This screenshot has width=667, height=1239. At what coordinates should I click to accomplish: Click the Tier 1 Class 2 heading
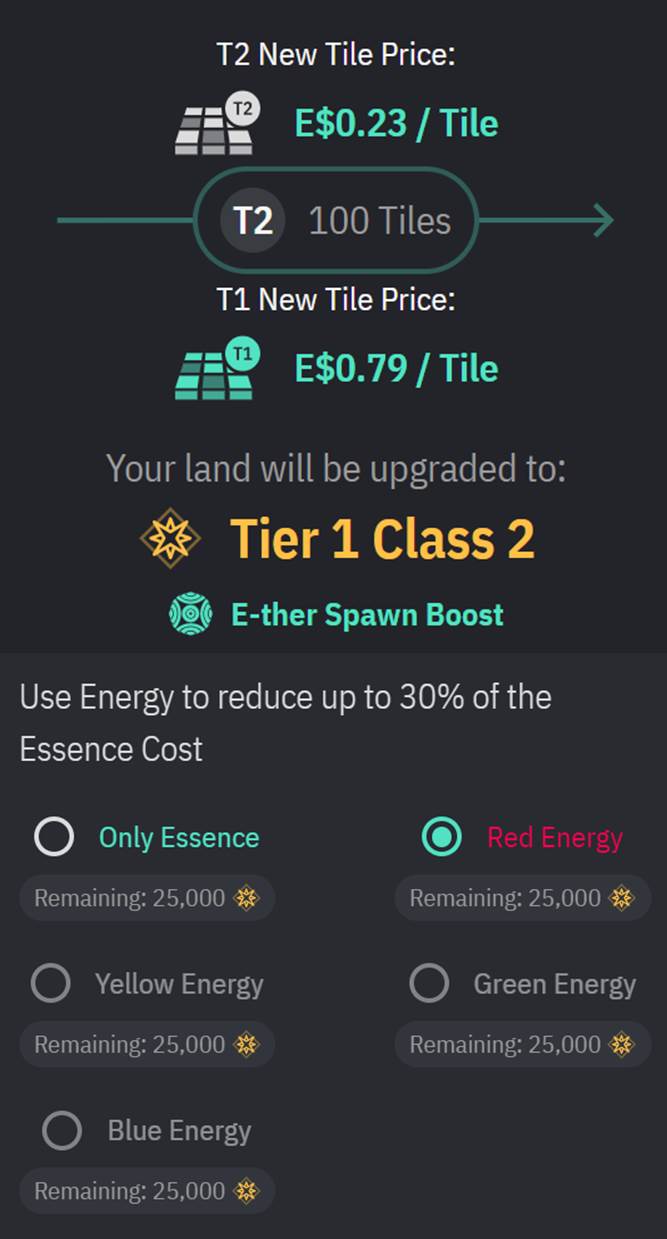(382, 539)
